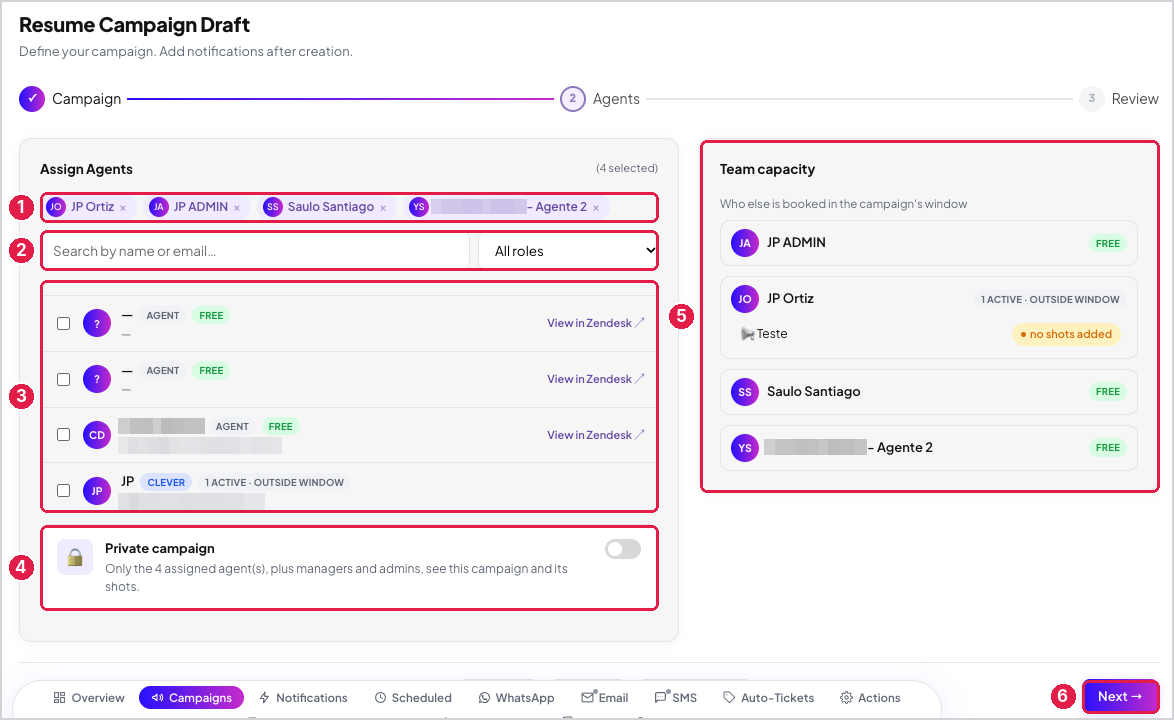Screen dimensions: 1174x720
Task: Switch to the Scheduled tab
Action: [x=413, y=698]
